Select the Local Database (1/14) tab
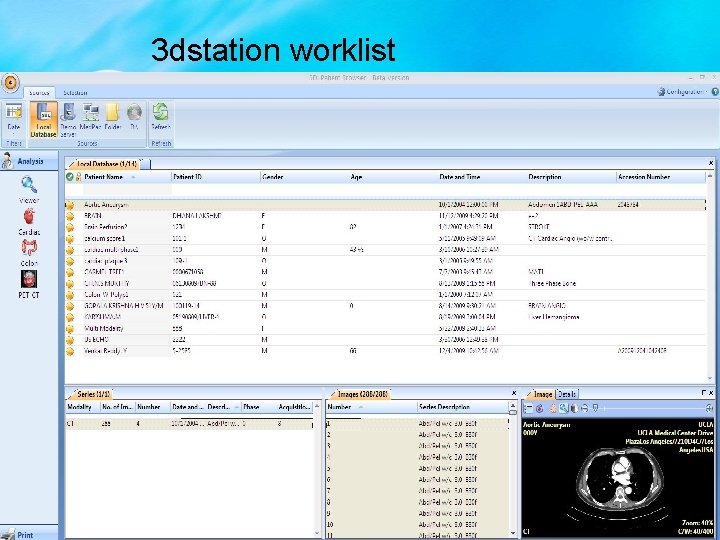 coord(107,163)
